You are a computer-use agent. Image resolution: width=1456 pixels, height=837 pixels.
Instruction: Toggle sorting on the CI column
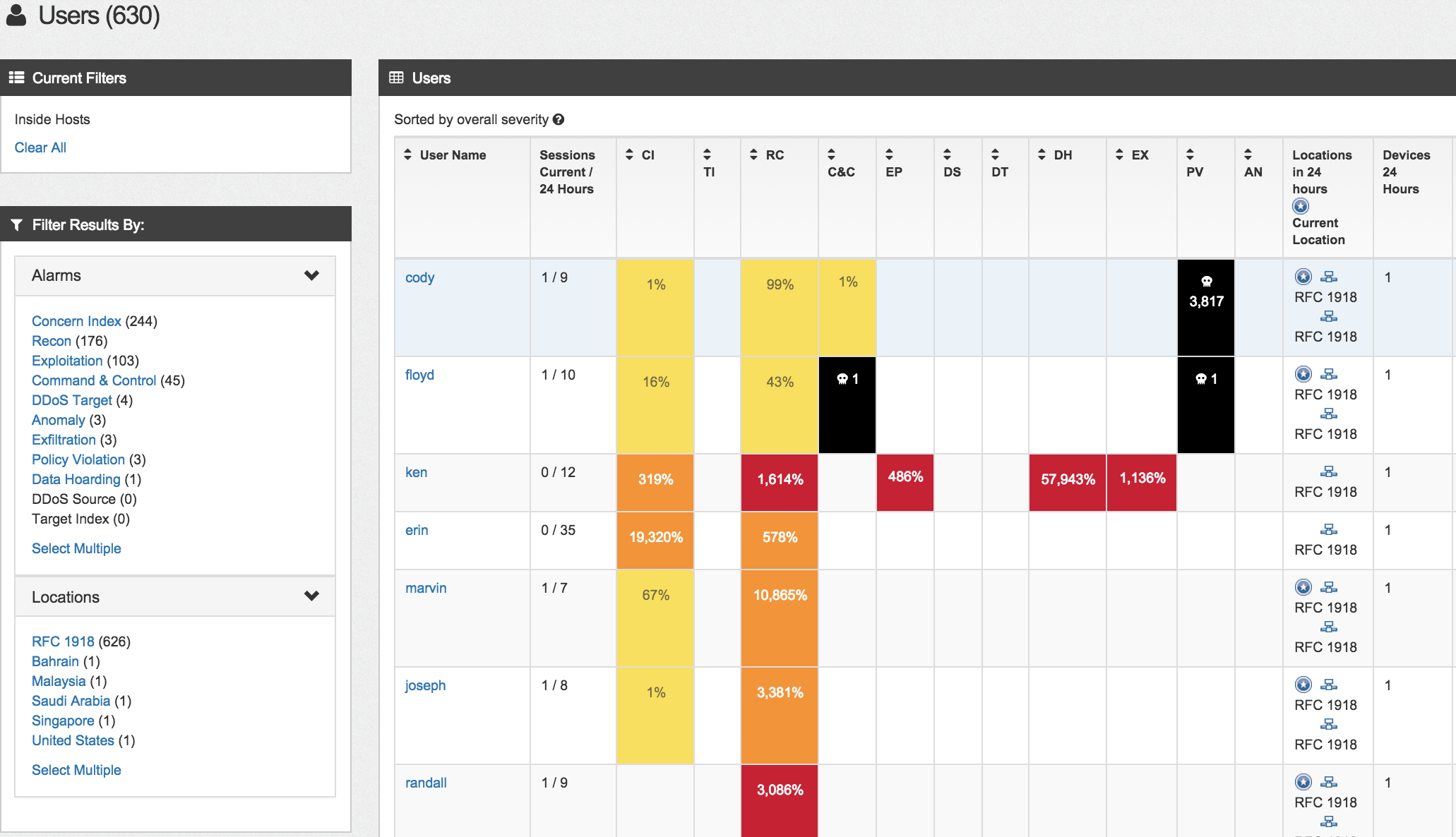point(630,155)
